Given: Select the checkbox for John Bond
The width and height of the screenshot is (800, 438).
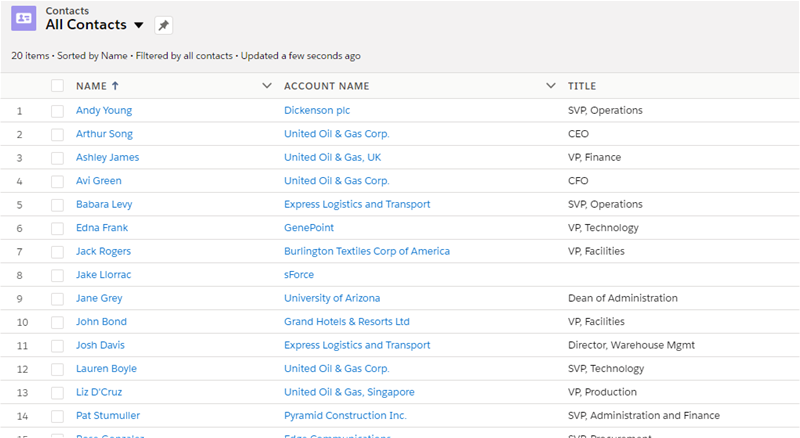Looking at the screenshot, I should 57,322.
